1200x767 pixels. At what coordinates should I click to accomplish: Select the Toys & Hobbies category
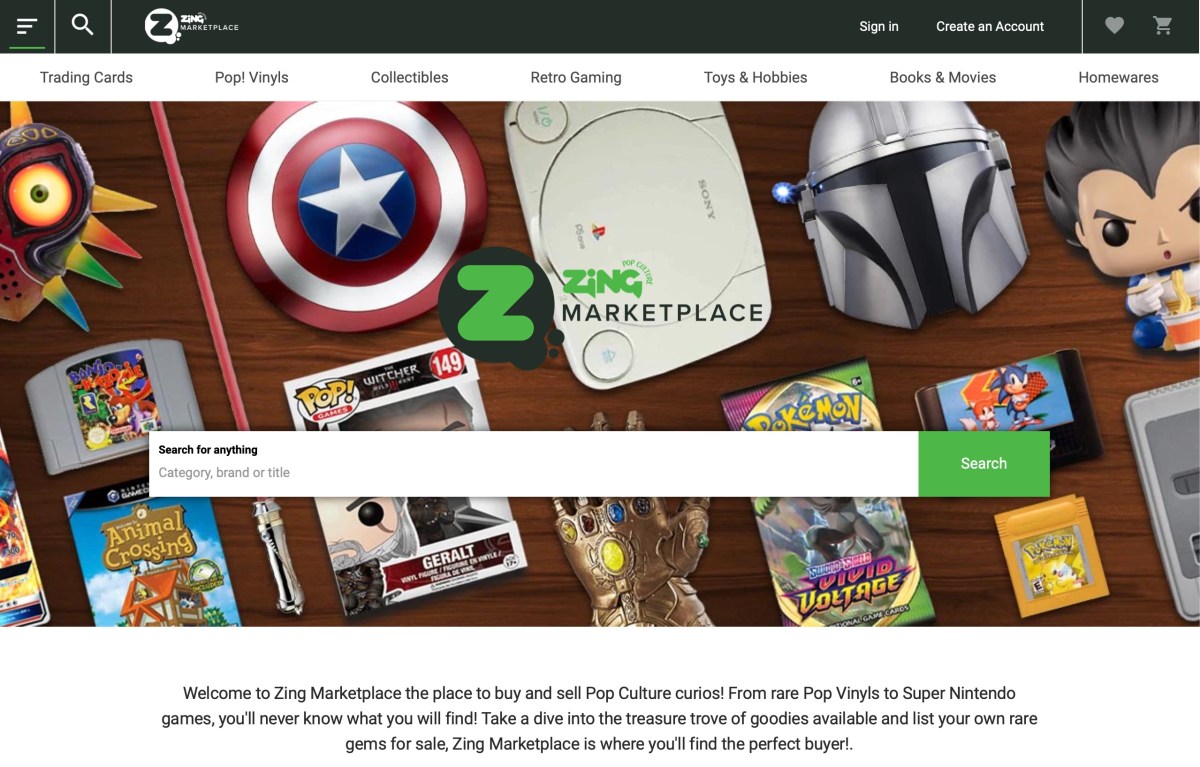(756, 77)
